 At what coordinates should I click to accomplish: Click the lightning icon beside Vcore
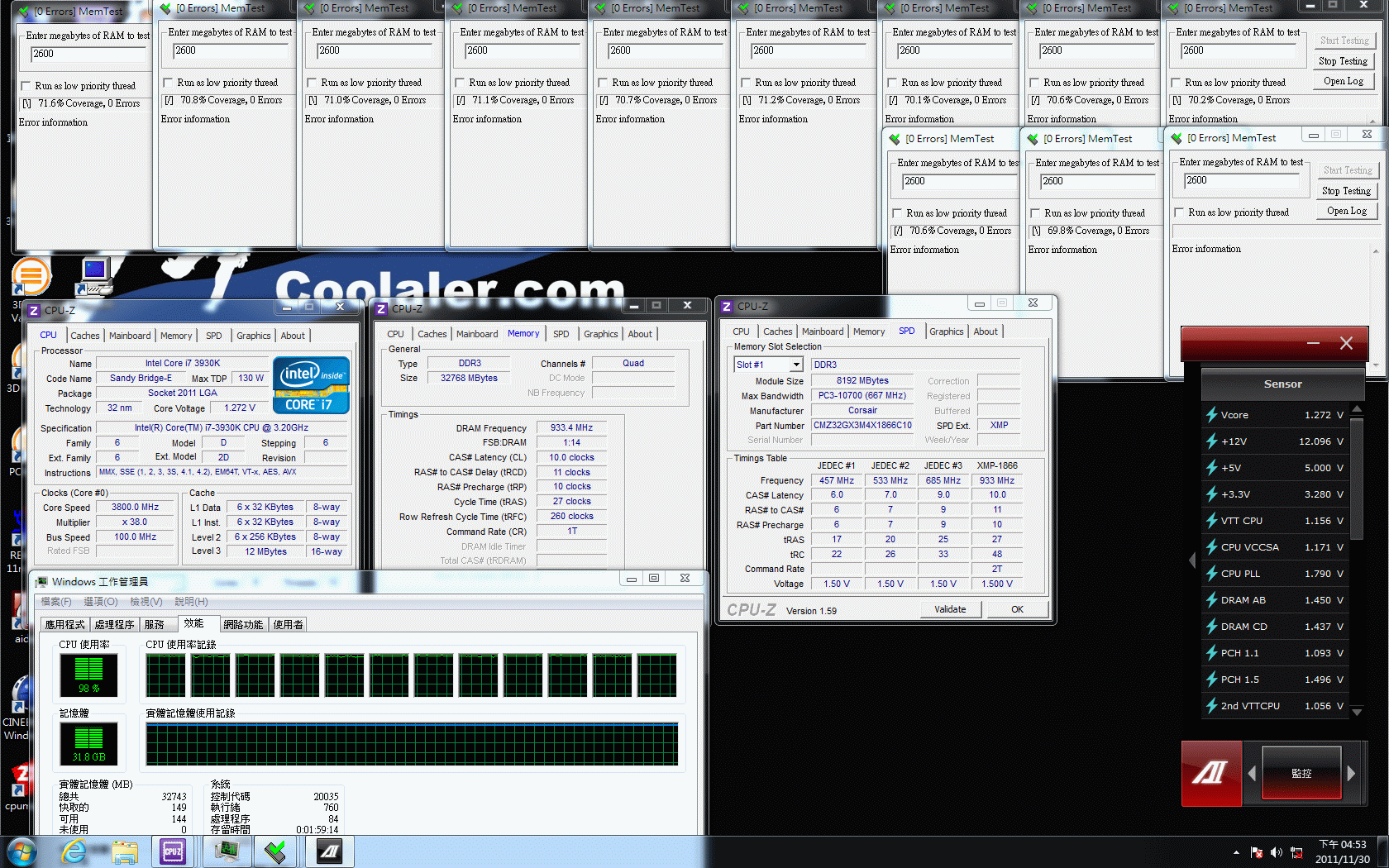pos(1211,415)
